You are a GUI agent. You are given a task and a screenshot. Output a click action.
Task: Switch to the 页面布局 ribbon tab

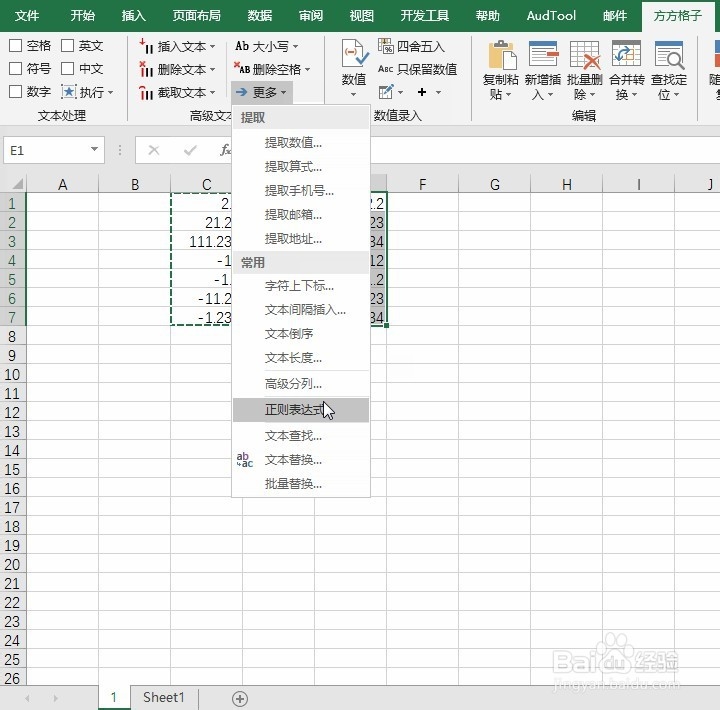click(x=197, y=16)
